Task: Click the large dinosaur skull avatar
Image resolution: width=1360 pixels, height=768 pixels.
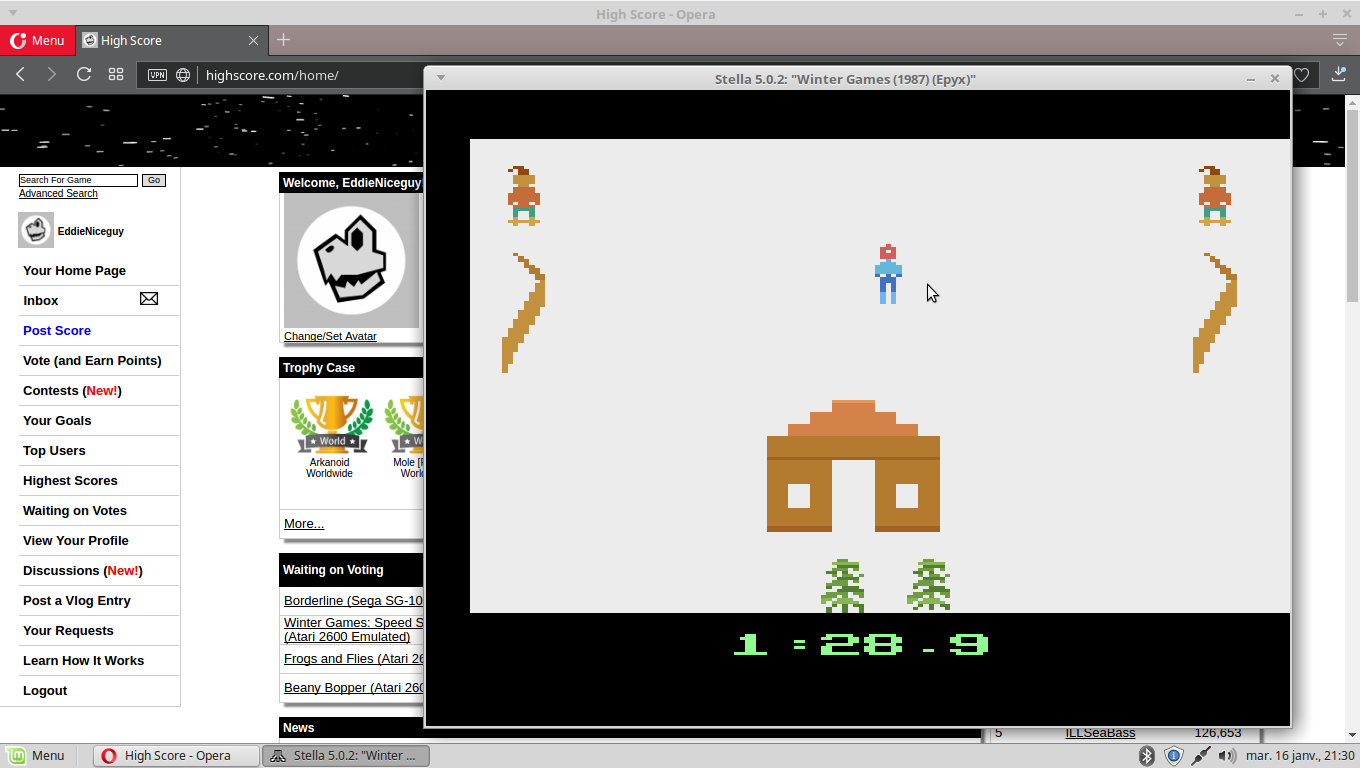Action: (351, 260)
